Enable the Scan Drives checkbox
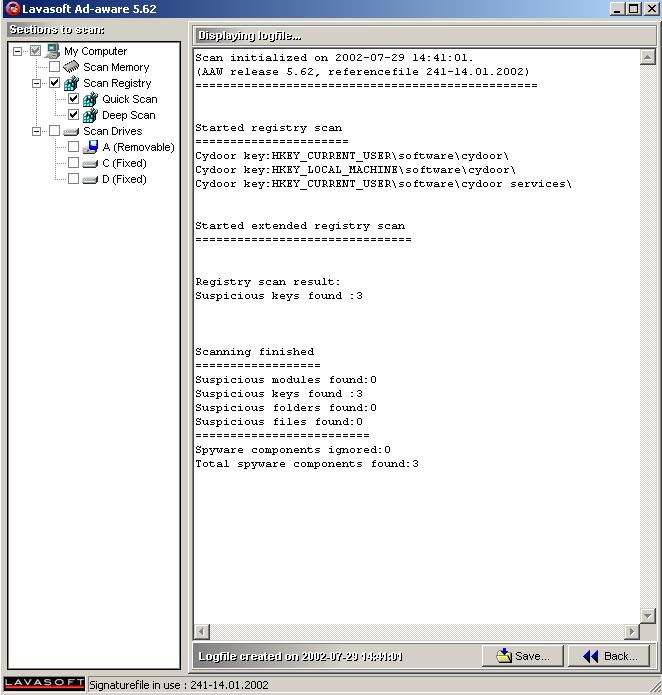Screen dimensions: 662x695 pos(55,131)
